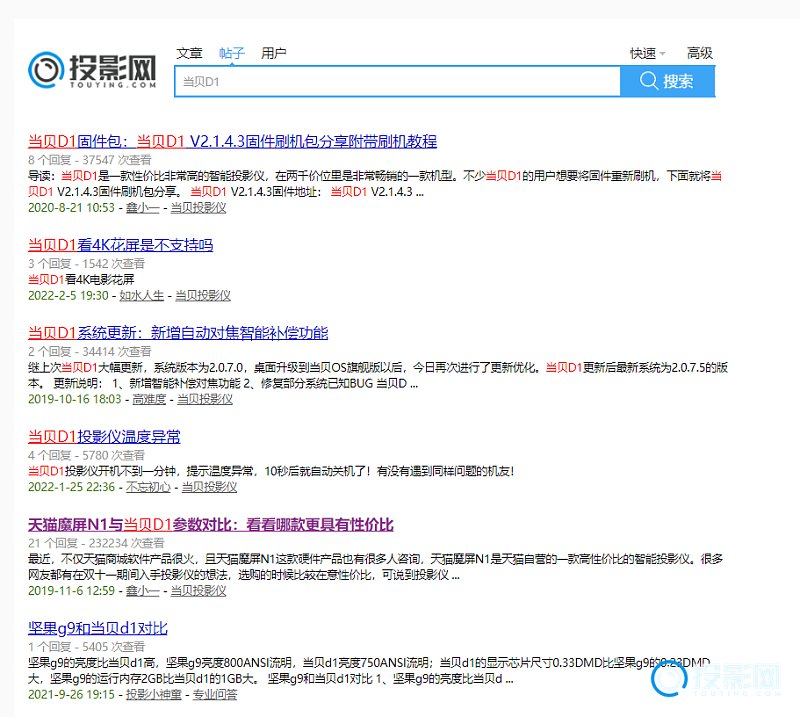800x717 pixels.
Task: Open the 当贝D1系统更新 post title
Action: (x=177, y=333)
